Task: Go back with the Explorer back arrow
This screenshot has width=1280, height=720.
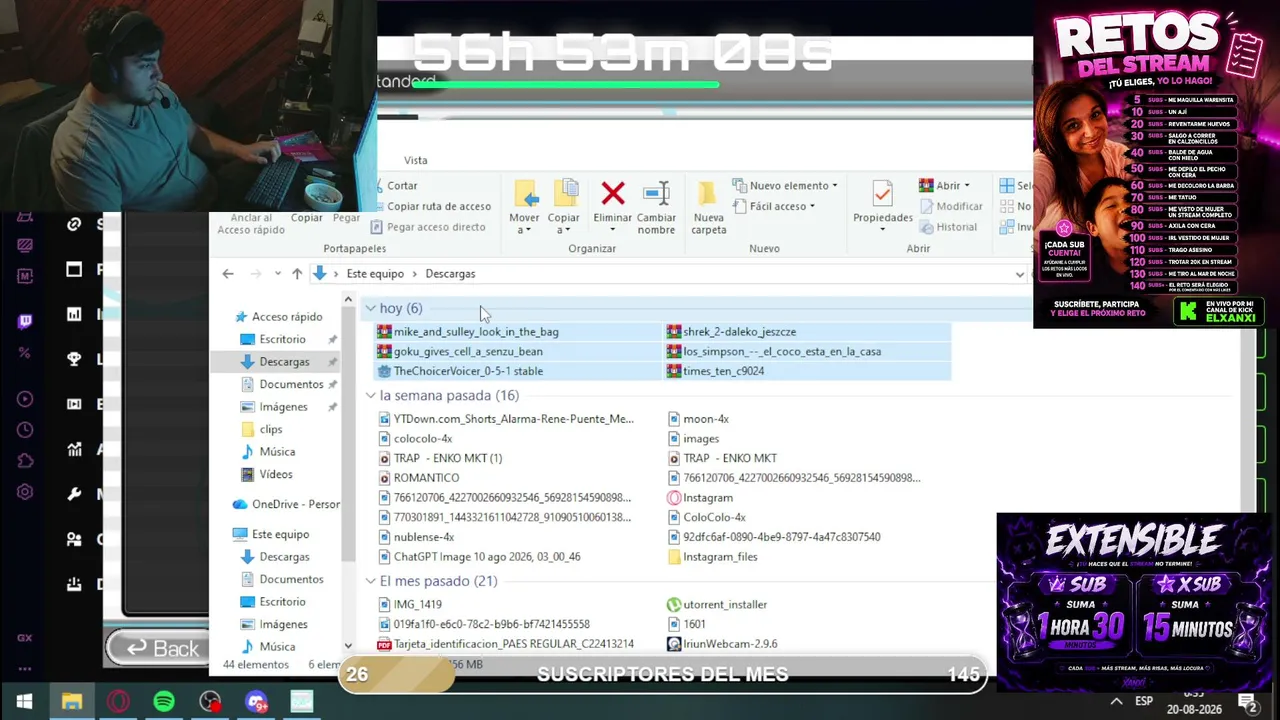Action: 228,274
